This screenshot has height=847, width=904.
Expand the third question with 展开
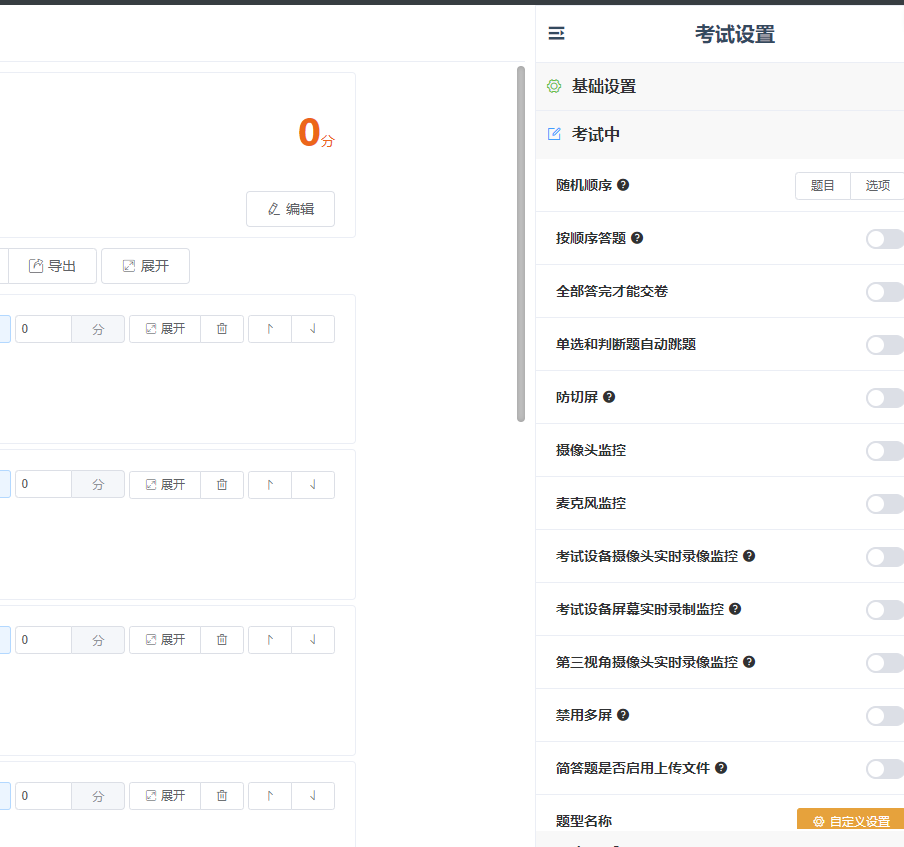(x=165, y=640)
